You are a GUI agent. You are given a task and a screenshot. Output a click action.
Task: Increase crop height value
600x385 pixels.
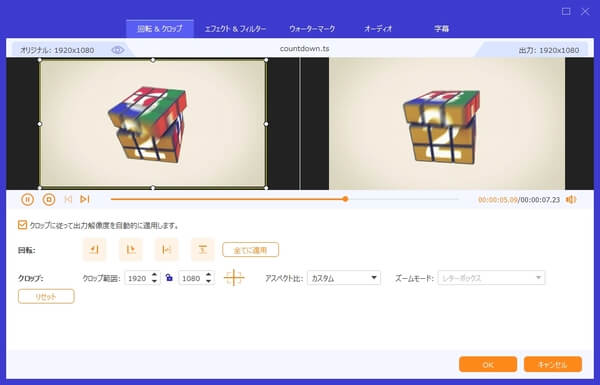pyautogui.click(x=209, y=274)
